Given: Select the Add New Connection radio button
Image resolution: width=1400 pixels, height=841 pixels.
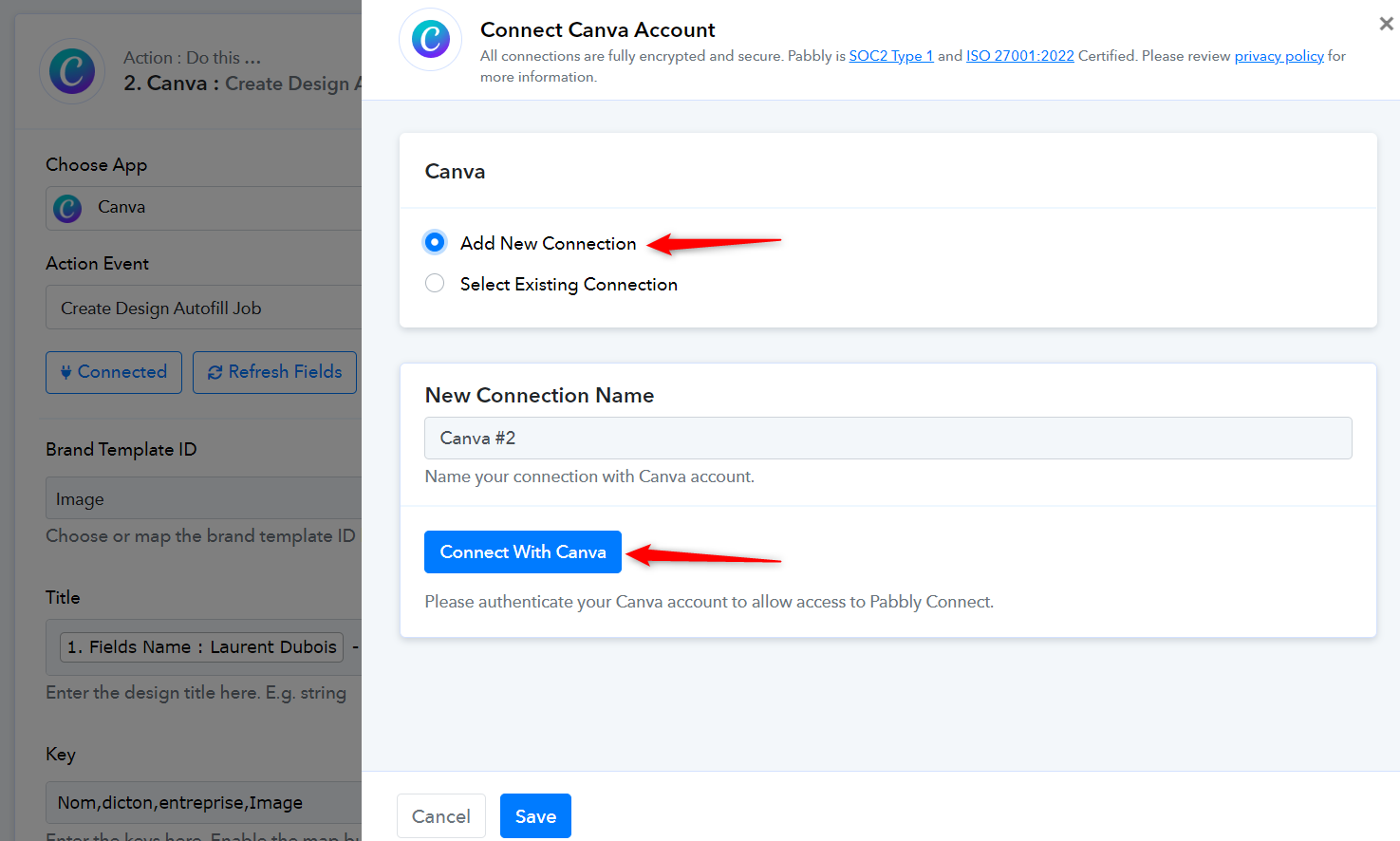Looking at the screenshot, I should [435, 242].
